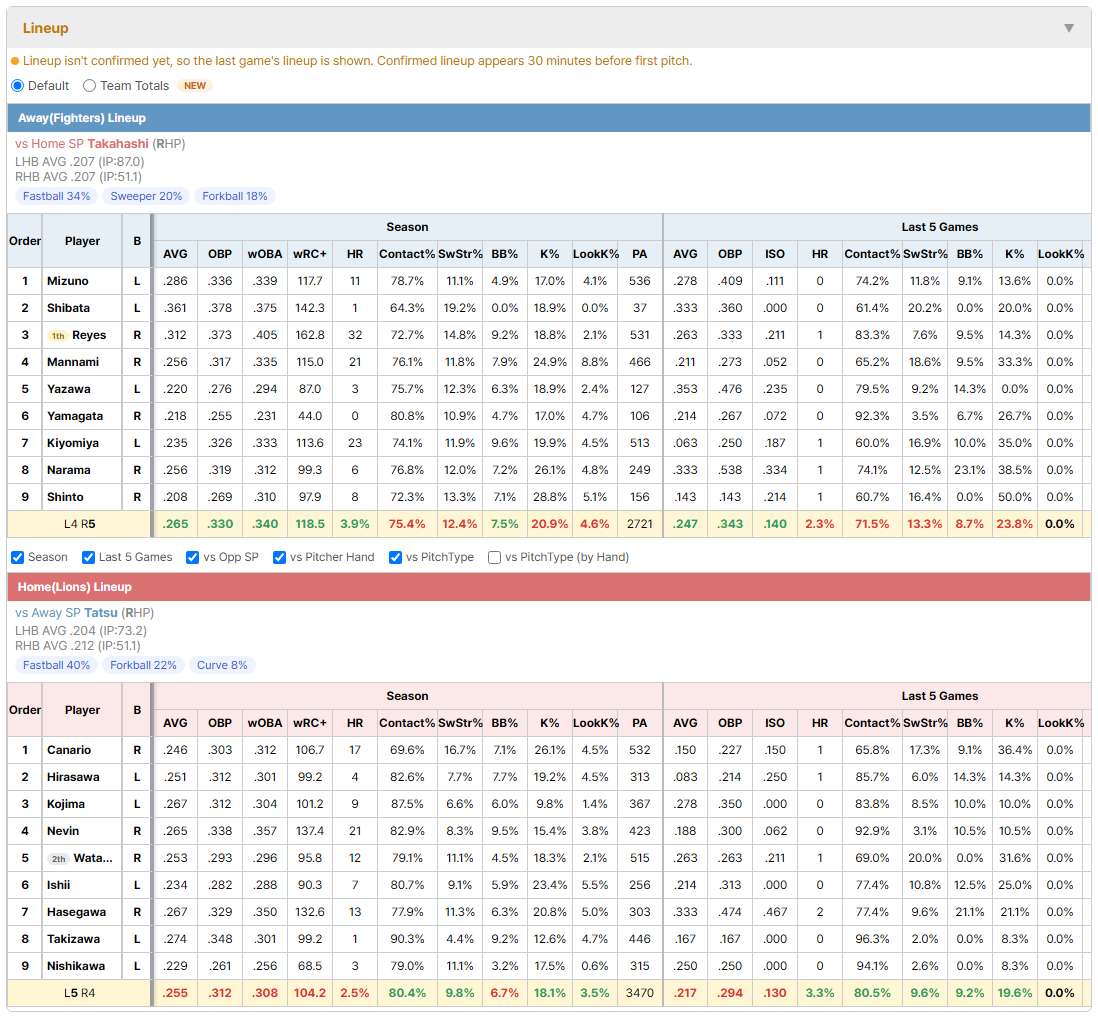Click player Hasegawa in Lions lineup
This screenshot has width=1098, height=1018.
tap(77, 912)
